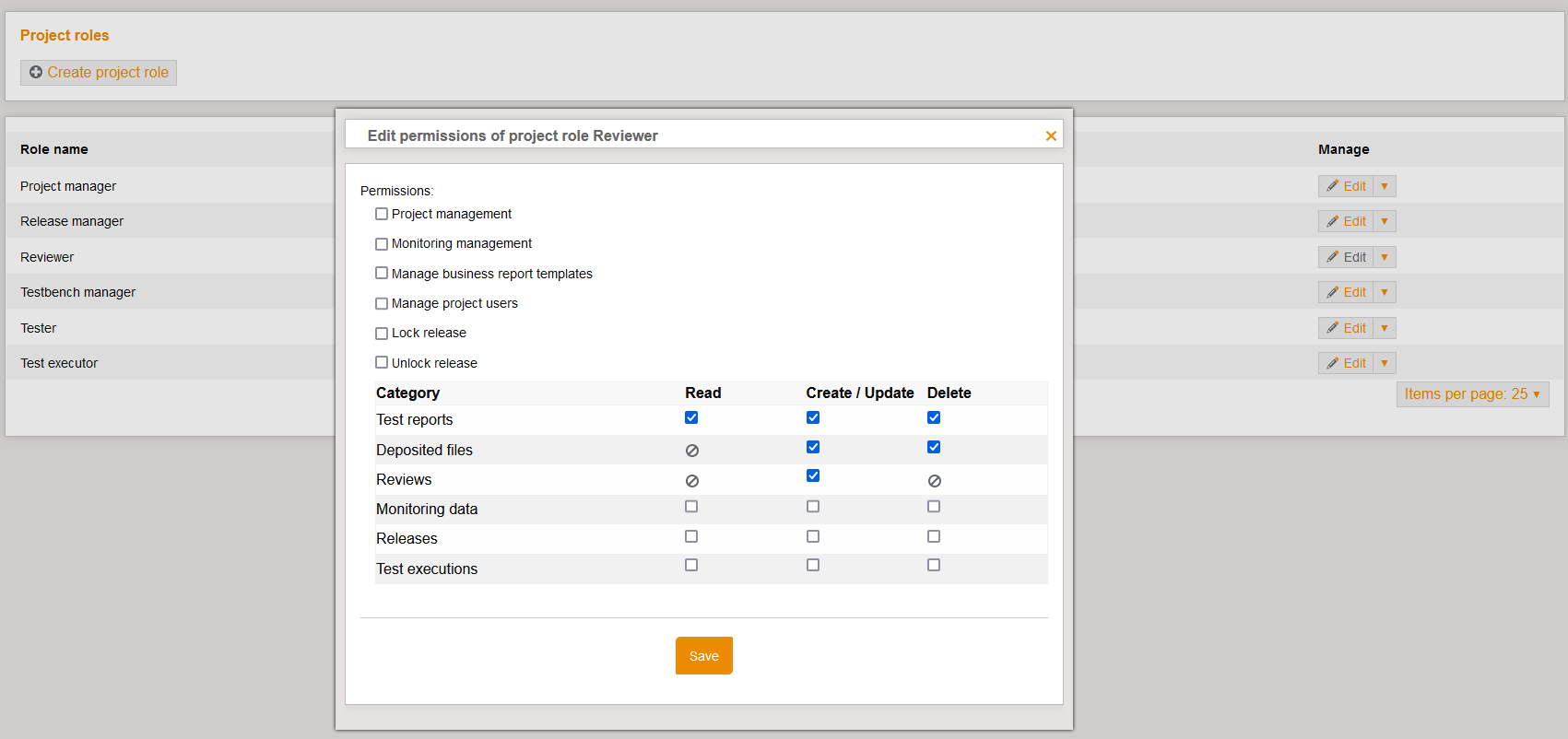The height and width of the screenshot is (739, 1568).
Task: Check Create / Update for Test executions
Action: tap(813, 565)
